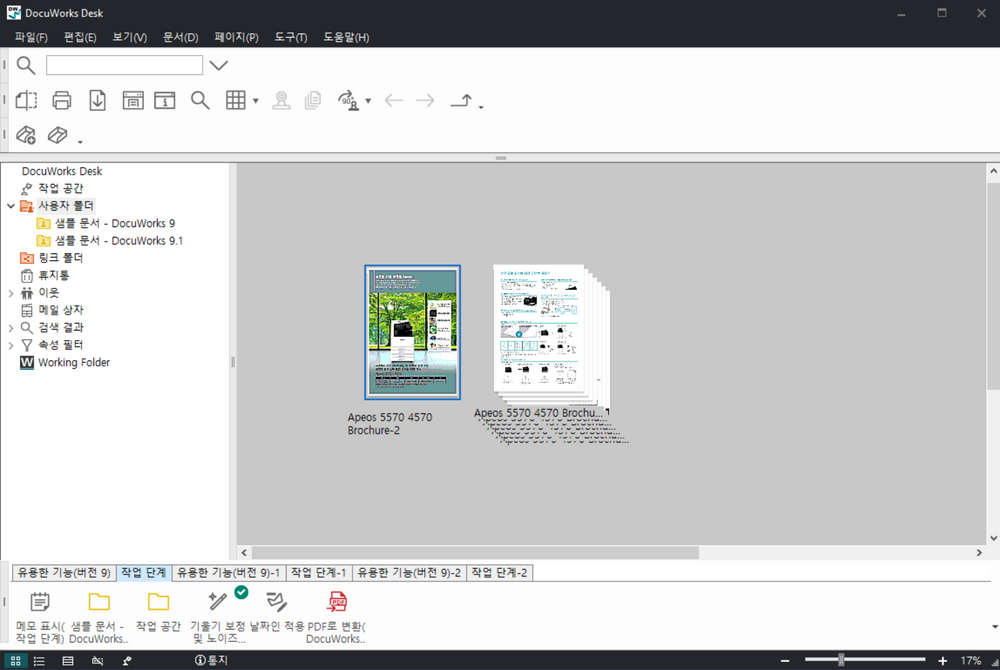Open the 문서(D) menu
The image size is (1000, 670).
click(180, 37)
